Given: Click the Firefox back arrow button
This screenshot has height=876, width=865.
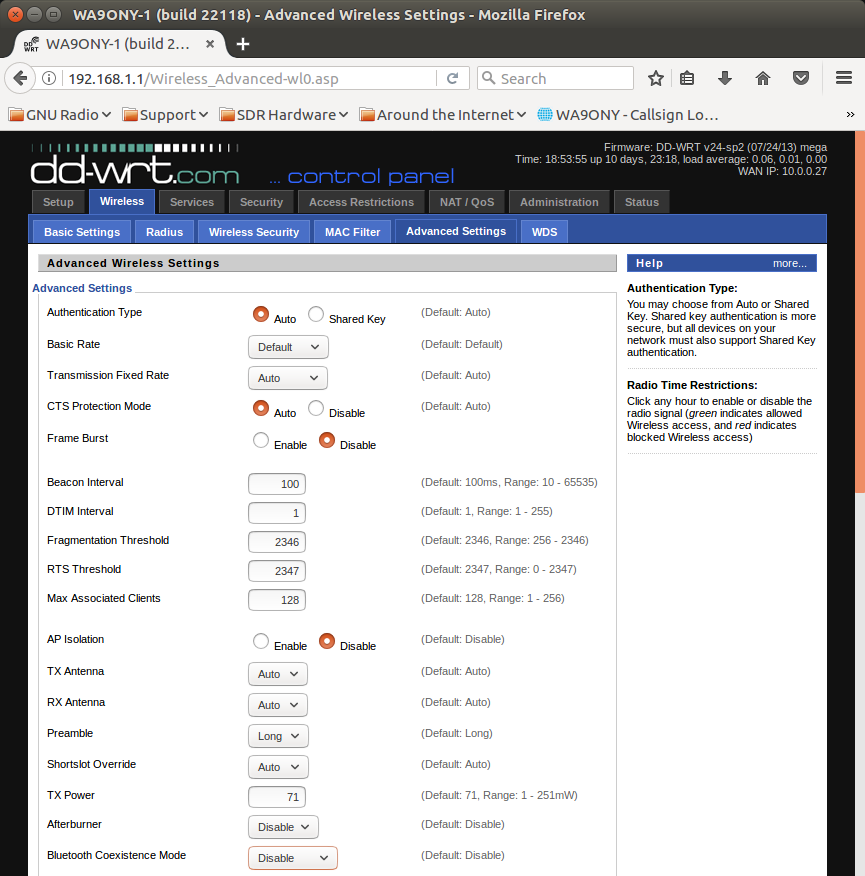Looking at the screenshot, I should [21, 78].
